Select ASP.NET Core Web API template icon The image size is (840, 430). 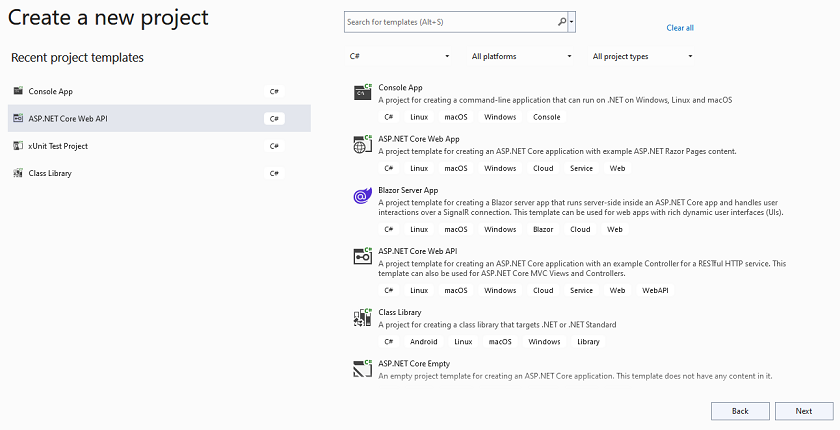[363, 256]
